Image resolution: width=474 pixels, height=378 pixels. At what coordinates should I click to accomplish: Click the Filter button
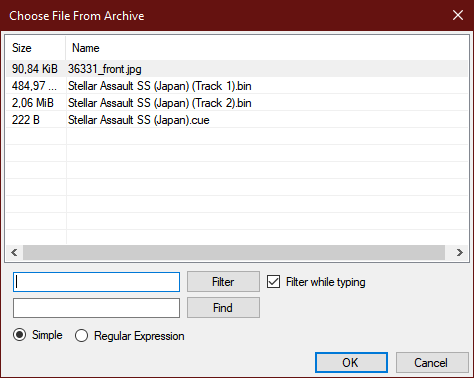[223, 282]
